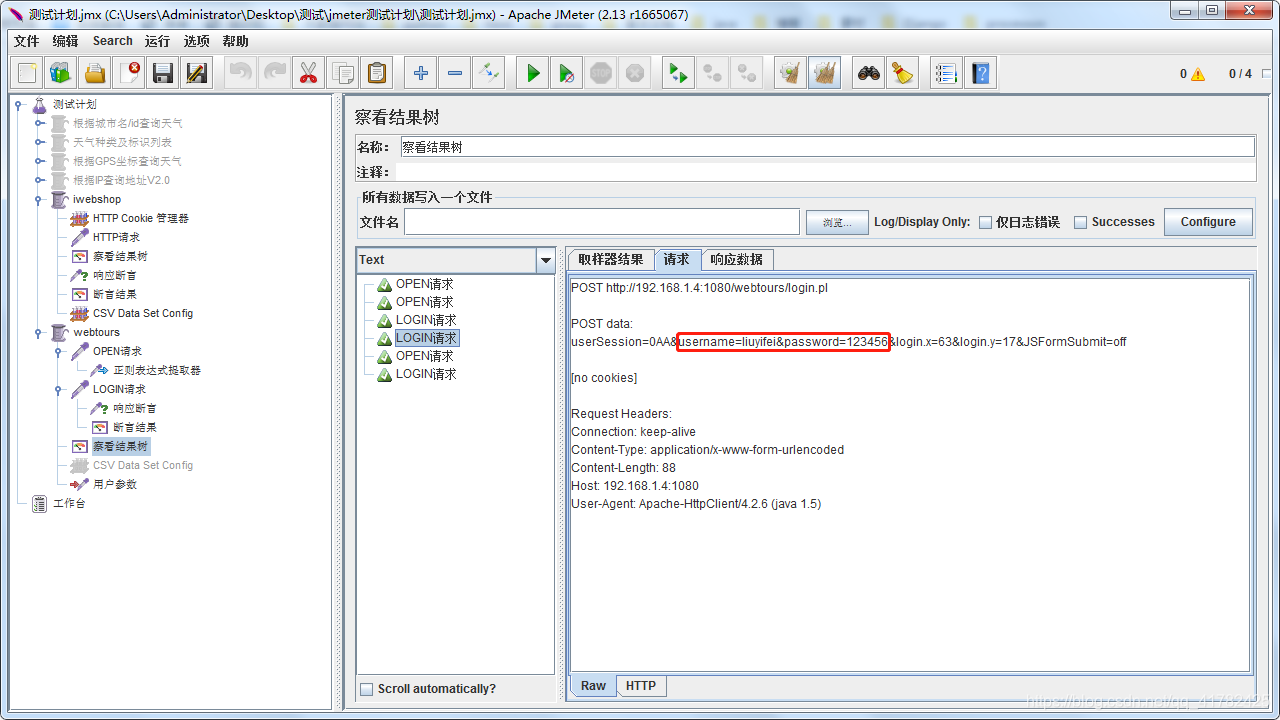Click the Open file folder icon
Screen dimensions: 1280x720
pos(94,73)
